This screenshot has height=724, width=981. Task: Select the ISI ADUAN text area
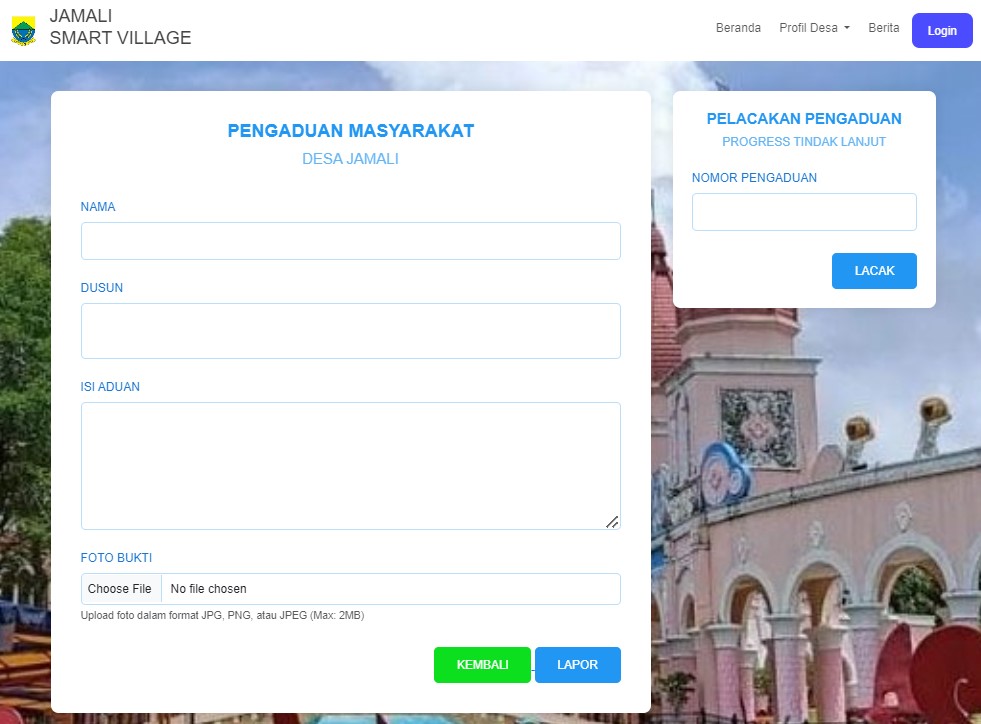pos(350,465)
